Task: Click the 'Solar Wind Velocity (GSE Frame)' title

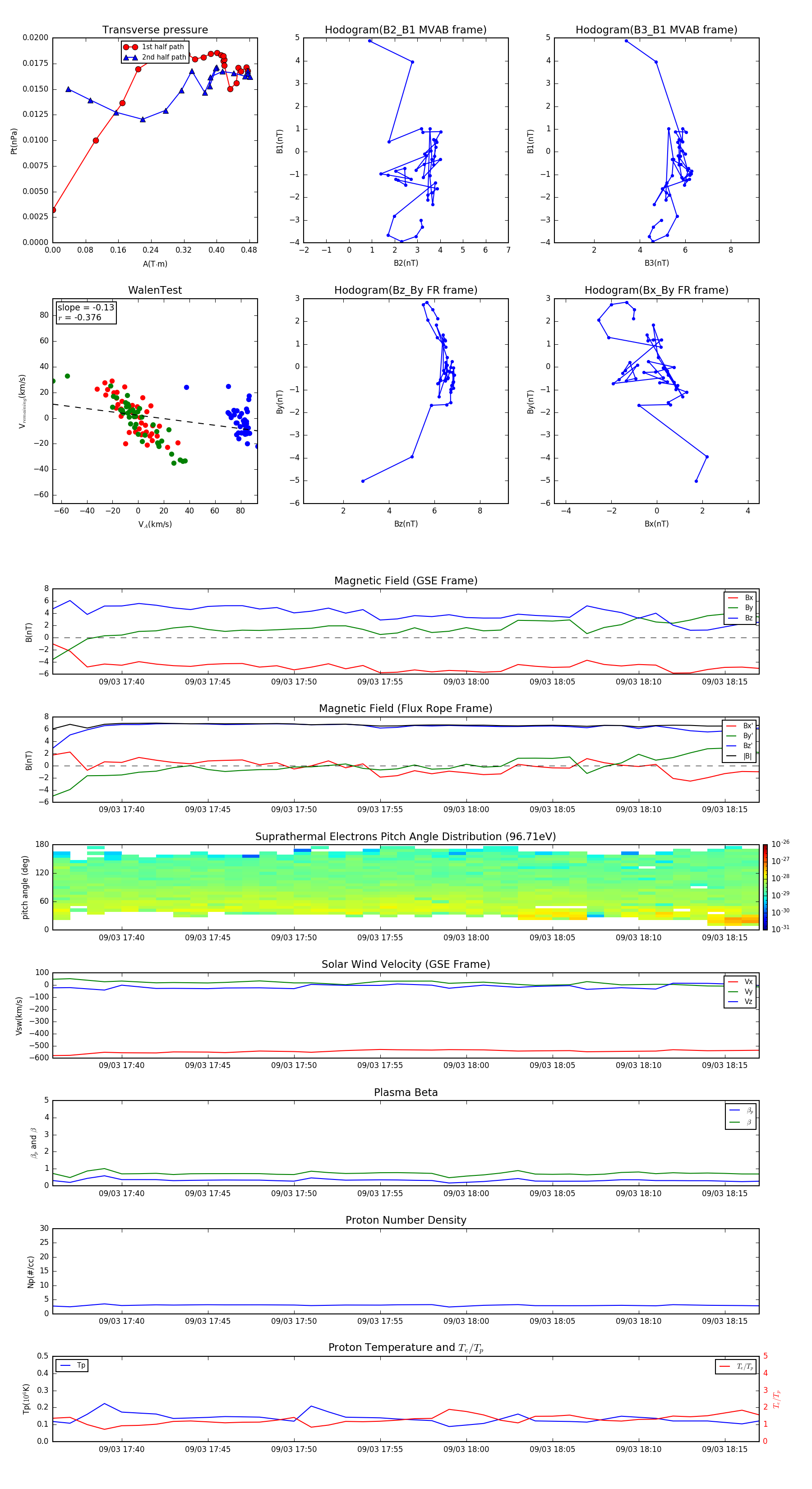Action: pyautogui.click(x=406, y=965)
